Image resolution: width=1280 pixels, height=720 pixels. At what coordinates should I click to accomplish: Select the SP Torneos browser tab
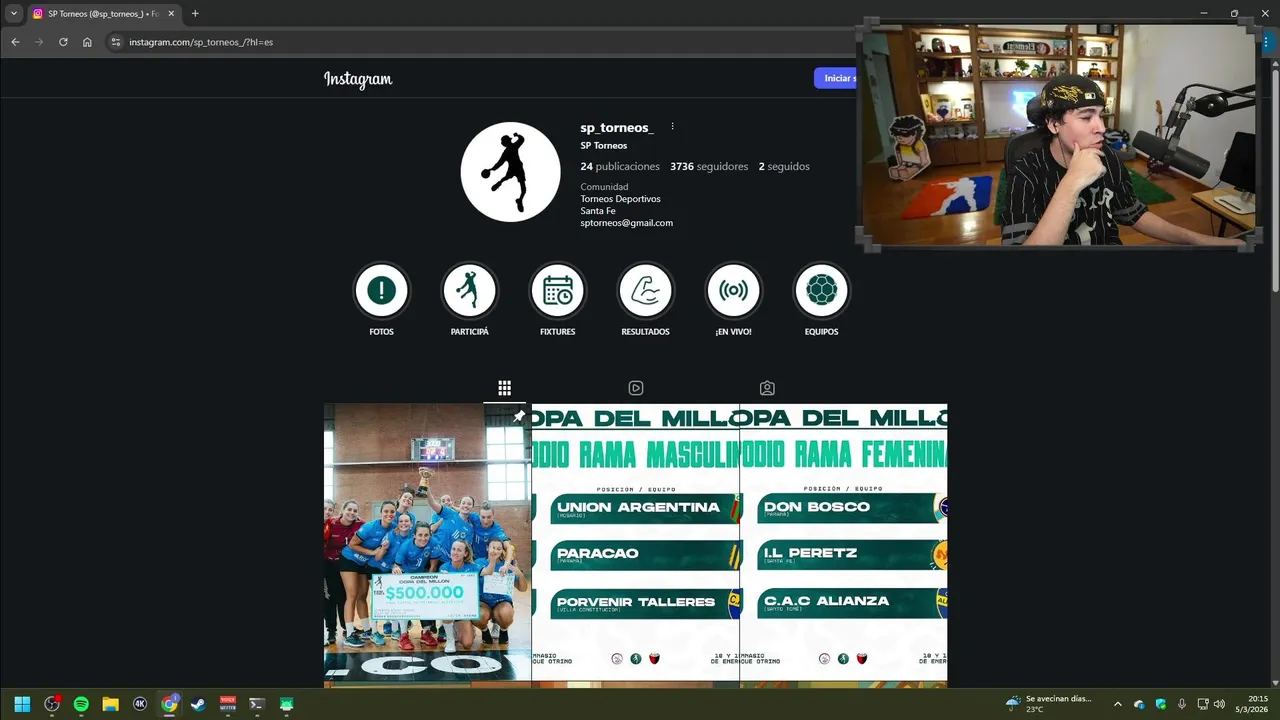coord(104,14)
